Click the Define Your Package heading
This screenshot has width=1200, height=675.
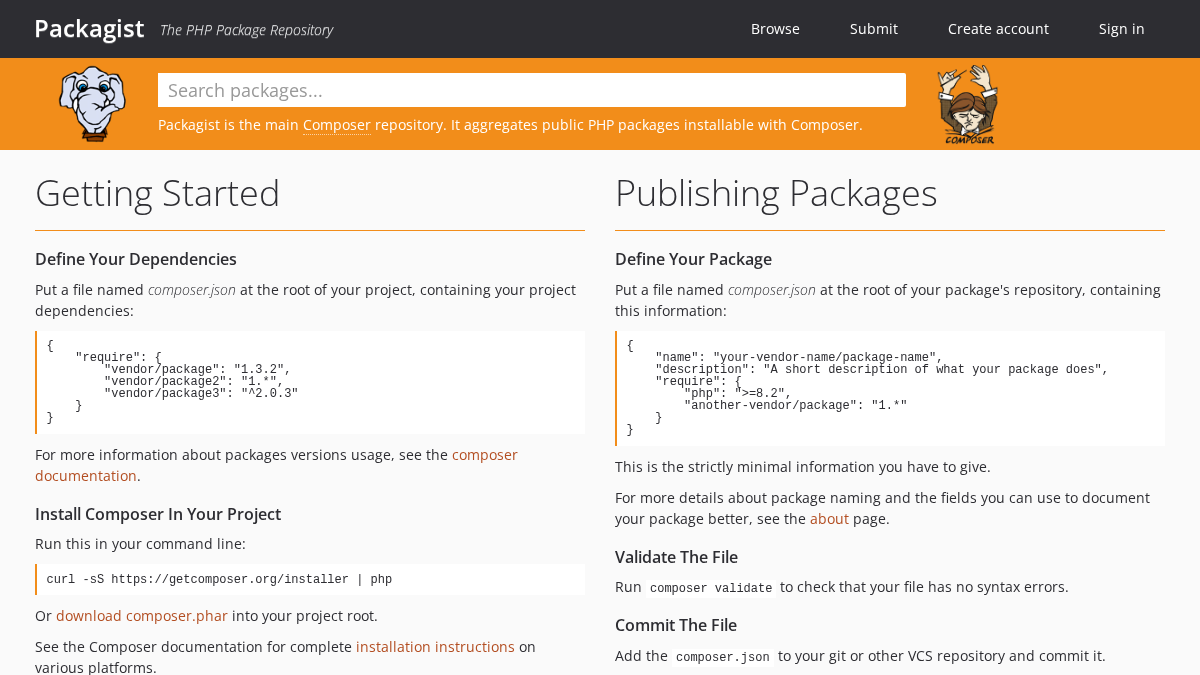(693, 259)
